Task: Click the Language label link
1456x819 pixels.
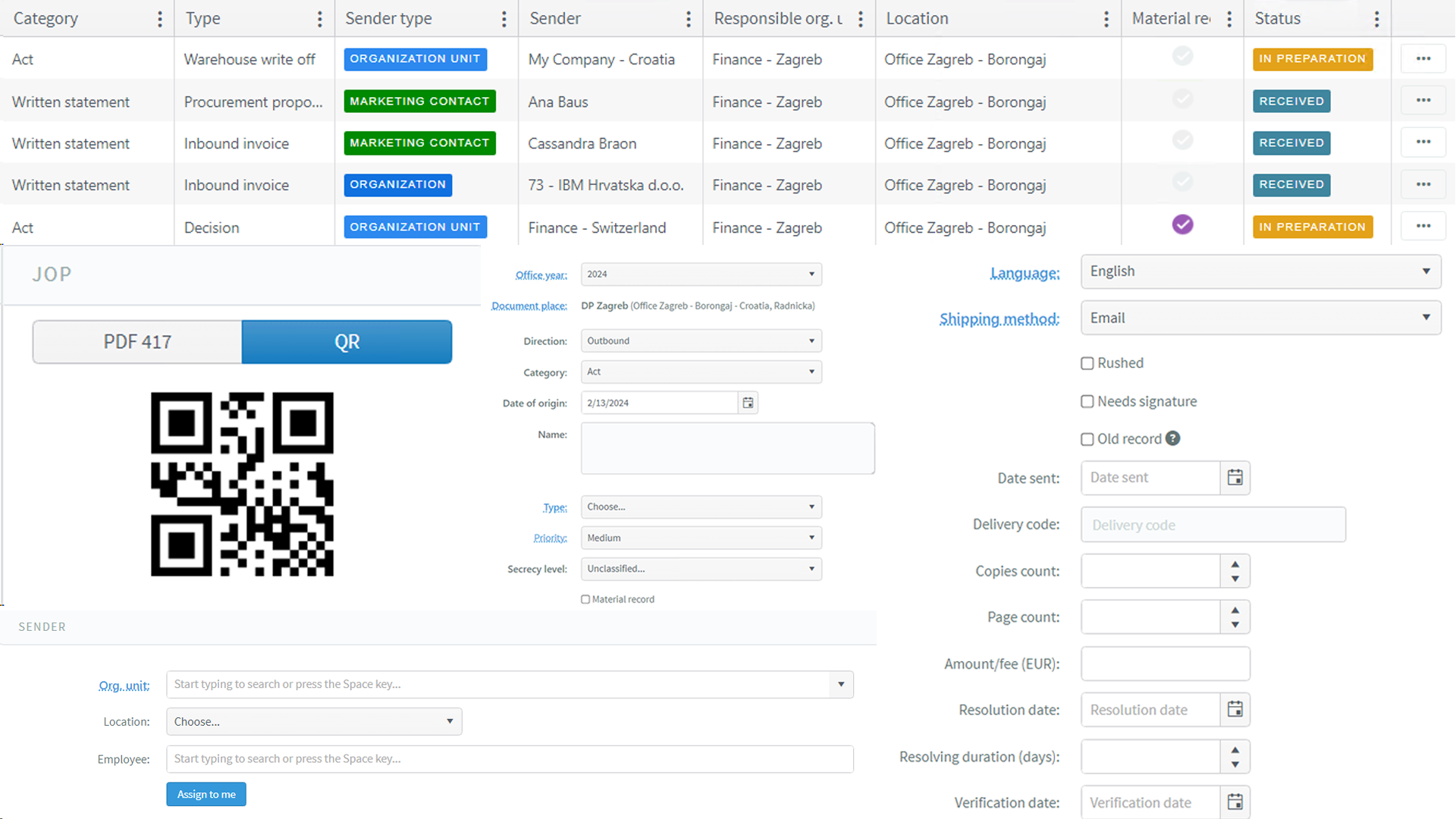Action: [1025, 273]
